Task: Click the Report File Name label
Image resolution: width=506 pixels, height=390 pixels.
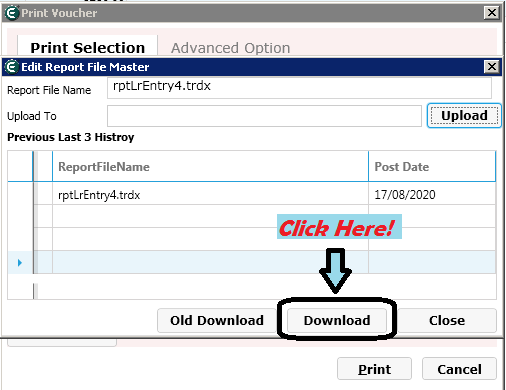Action: [49, 90]
